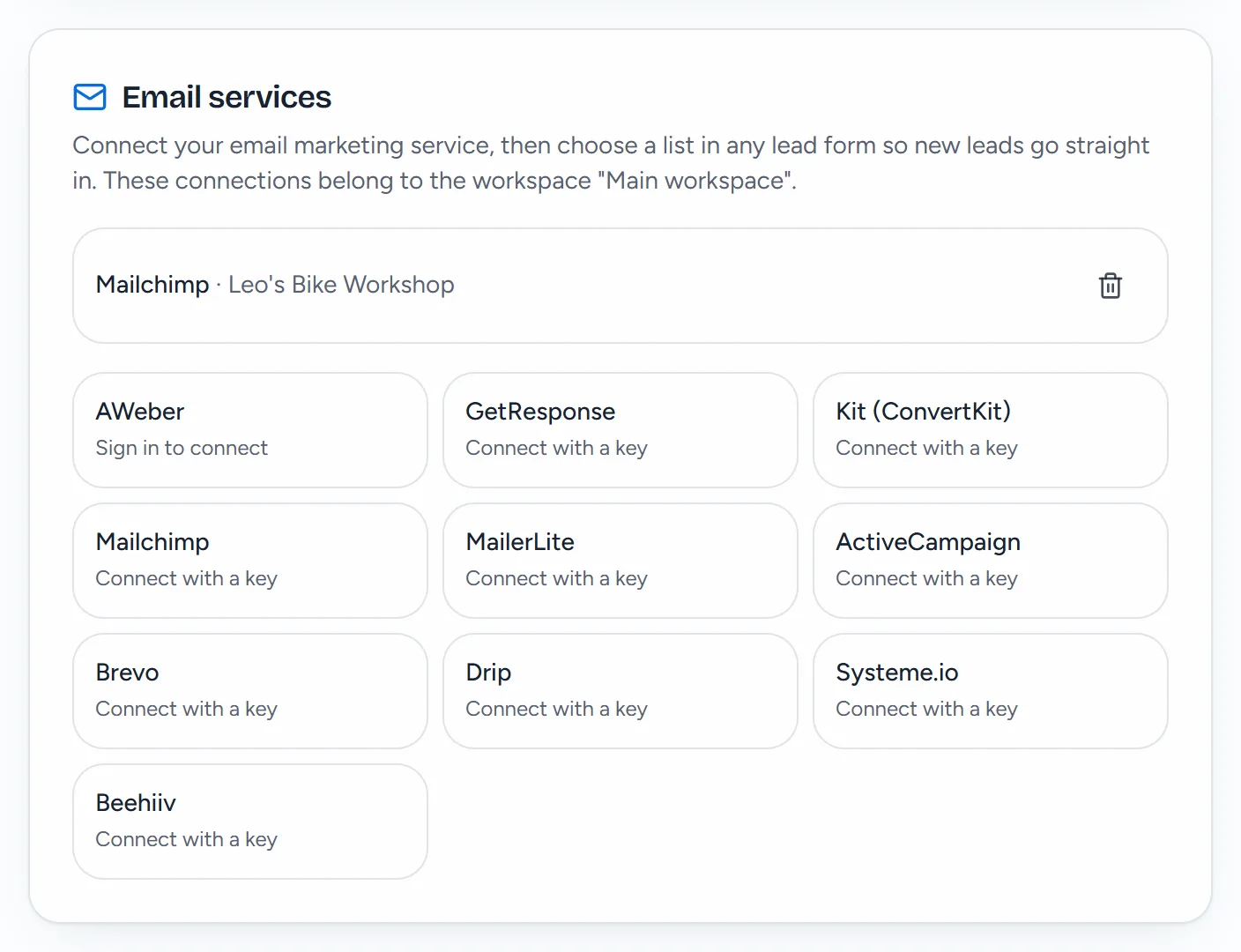This screenshot has width=1241, height=952.
Task: Select the Kit (ConvertKit) card
Action: tap(991, 430)
